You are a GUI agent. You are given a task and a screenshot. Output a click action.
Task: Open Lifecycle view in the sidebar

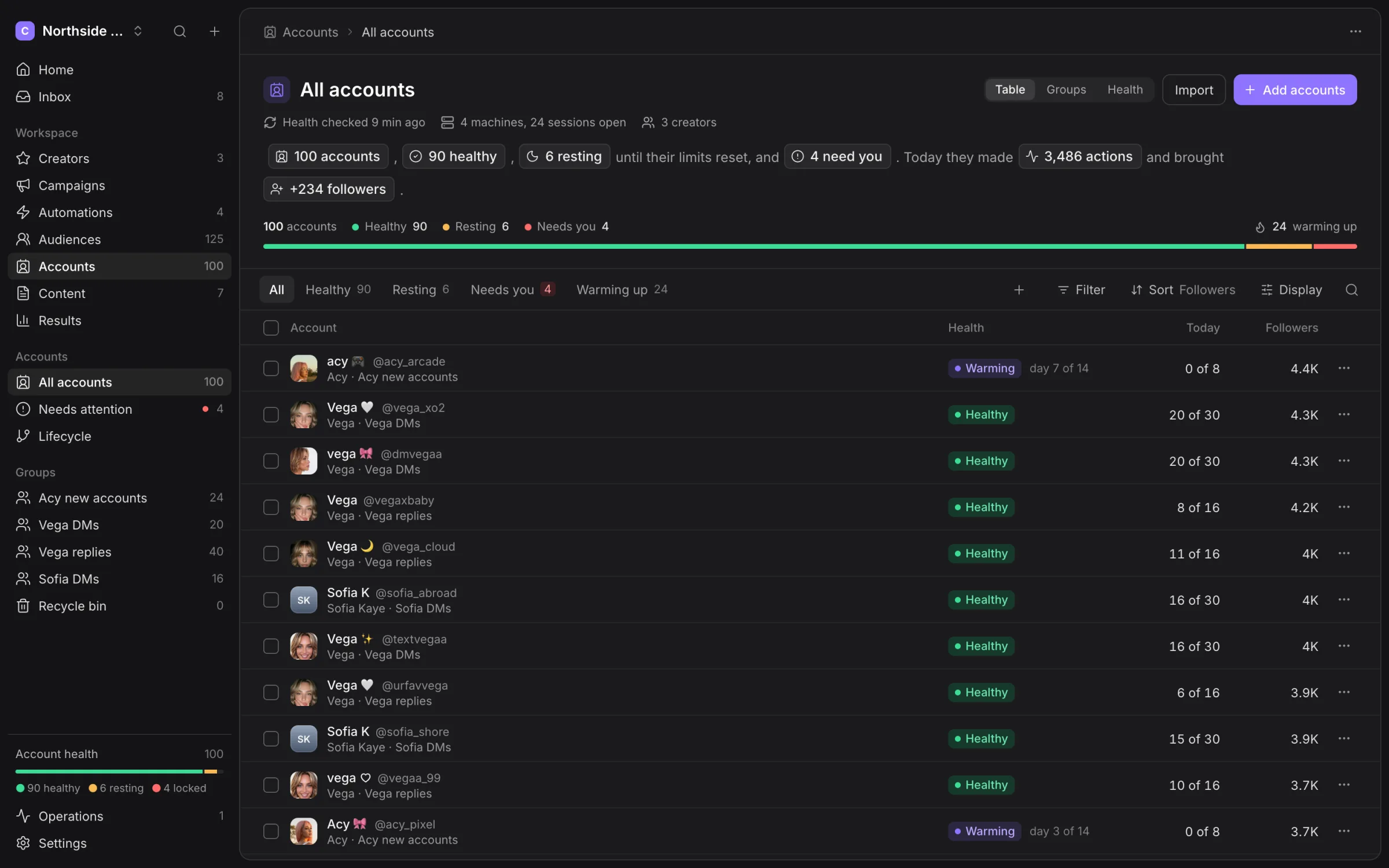click(x=119, y=436)
